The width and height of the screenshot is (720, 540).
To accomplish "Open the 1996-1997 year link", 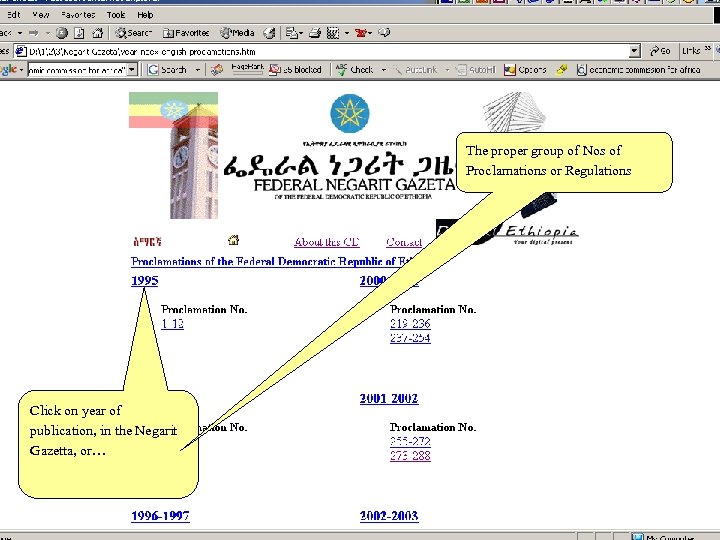I will coord(160,516).
